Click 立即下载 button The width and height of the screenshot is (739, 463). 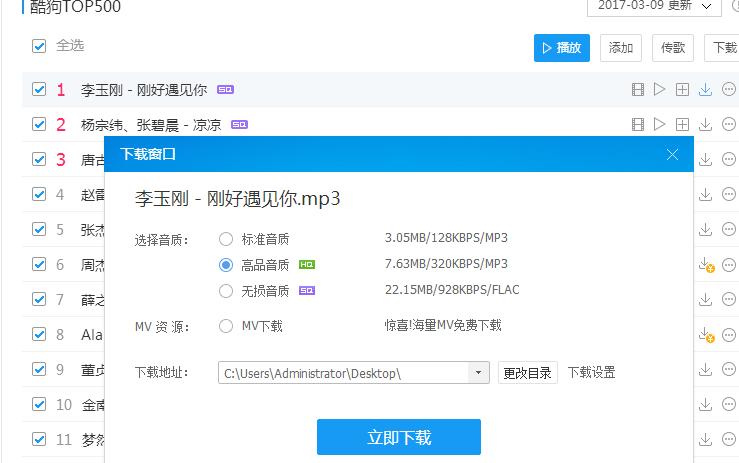coord(399,437)
